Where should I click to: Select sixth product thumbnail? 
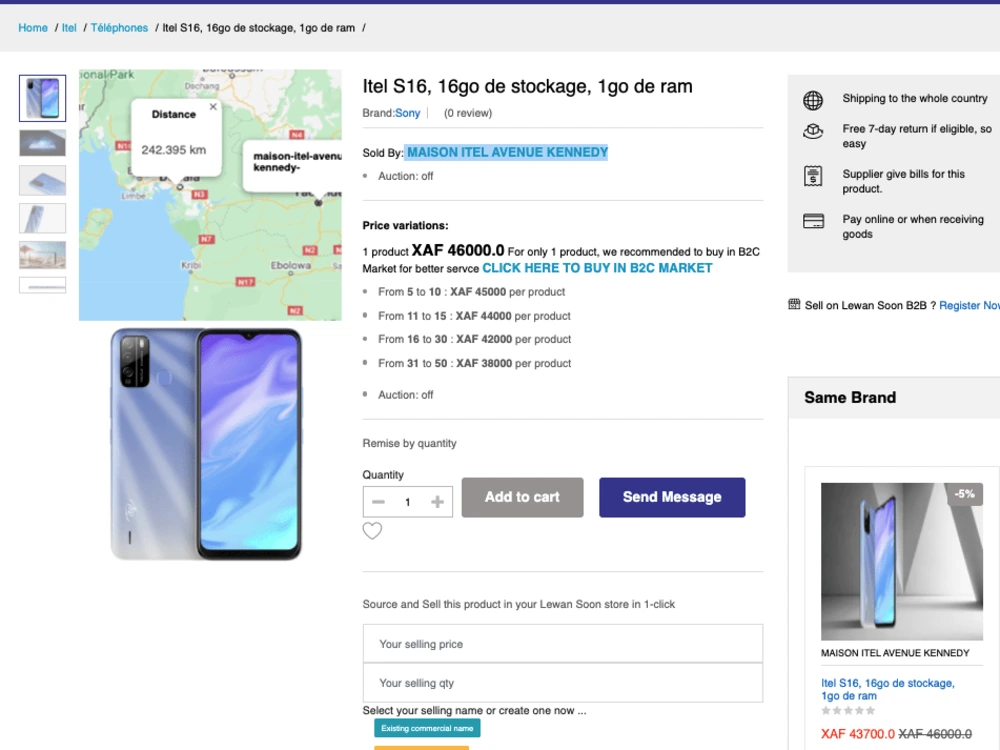42,285
